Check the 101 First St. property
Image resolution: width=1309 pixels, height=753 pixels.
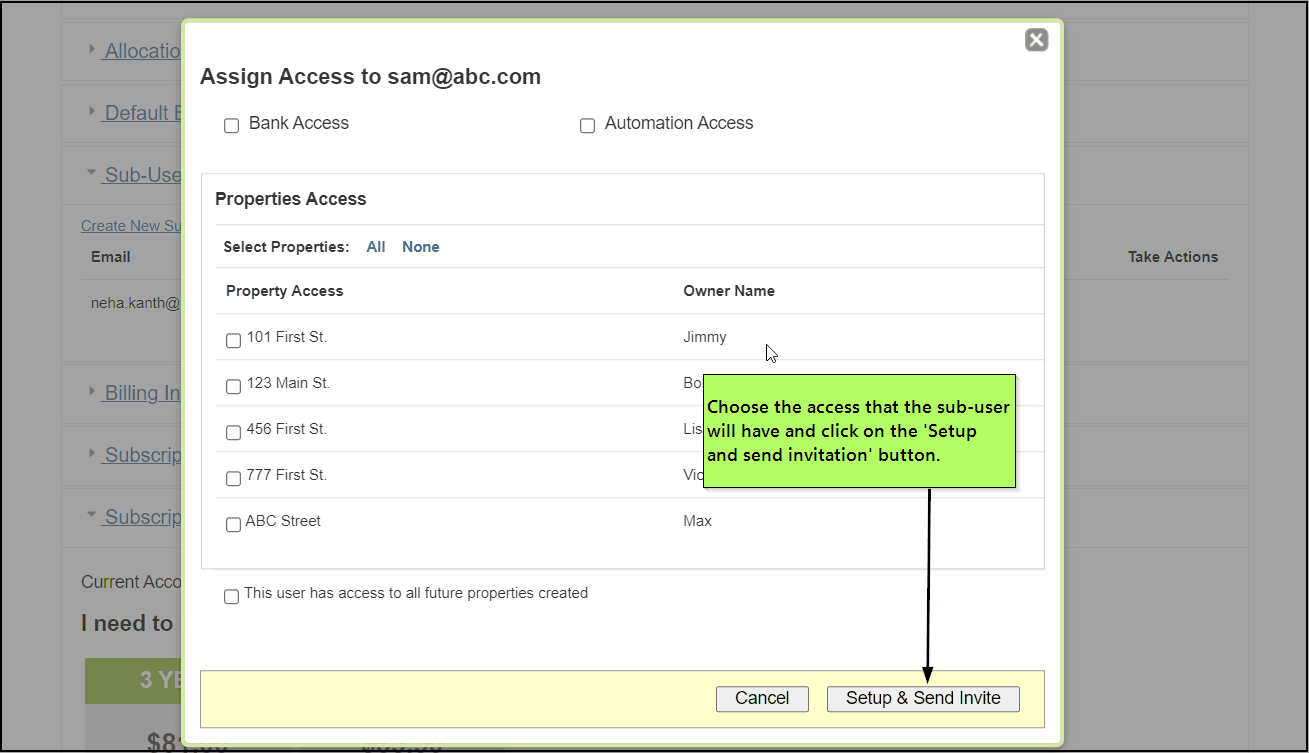(x=233, y=340)
